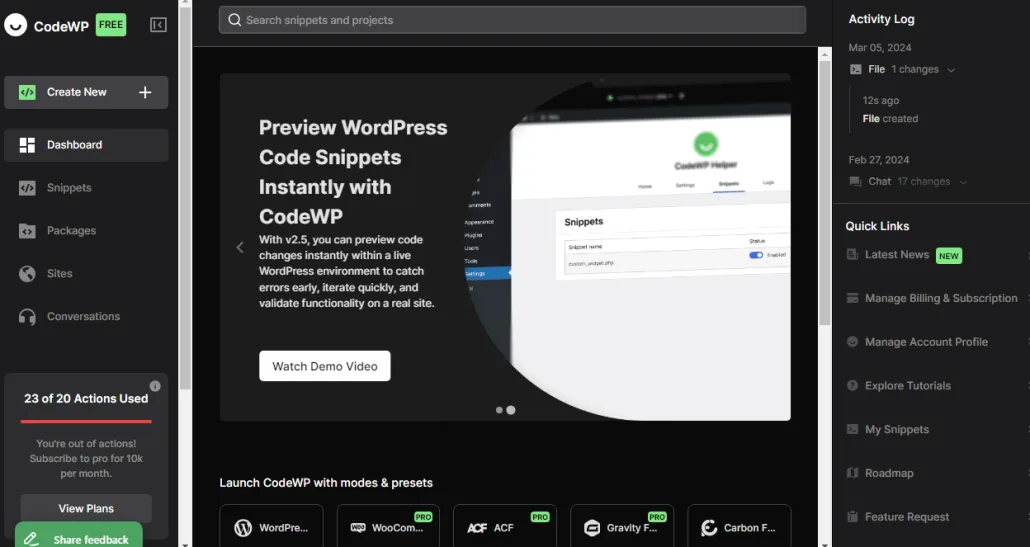Collapse the sidebar with the panel icon
This screenshot has width=1030, height=547.
click(x=158, y=25)
